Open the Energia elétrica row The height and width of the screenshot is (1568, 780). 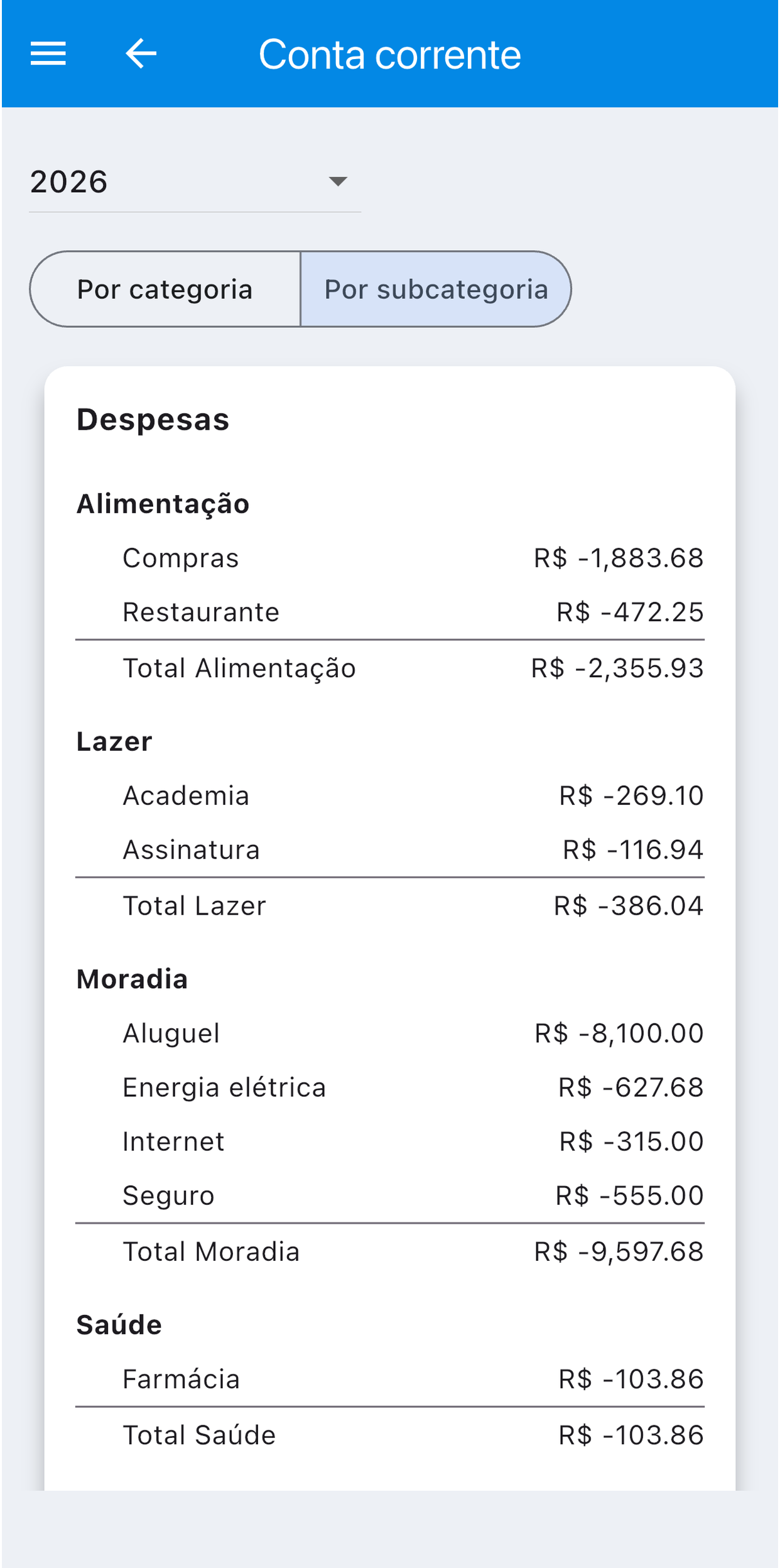click(389, 1087)
